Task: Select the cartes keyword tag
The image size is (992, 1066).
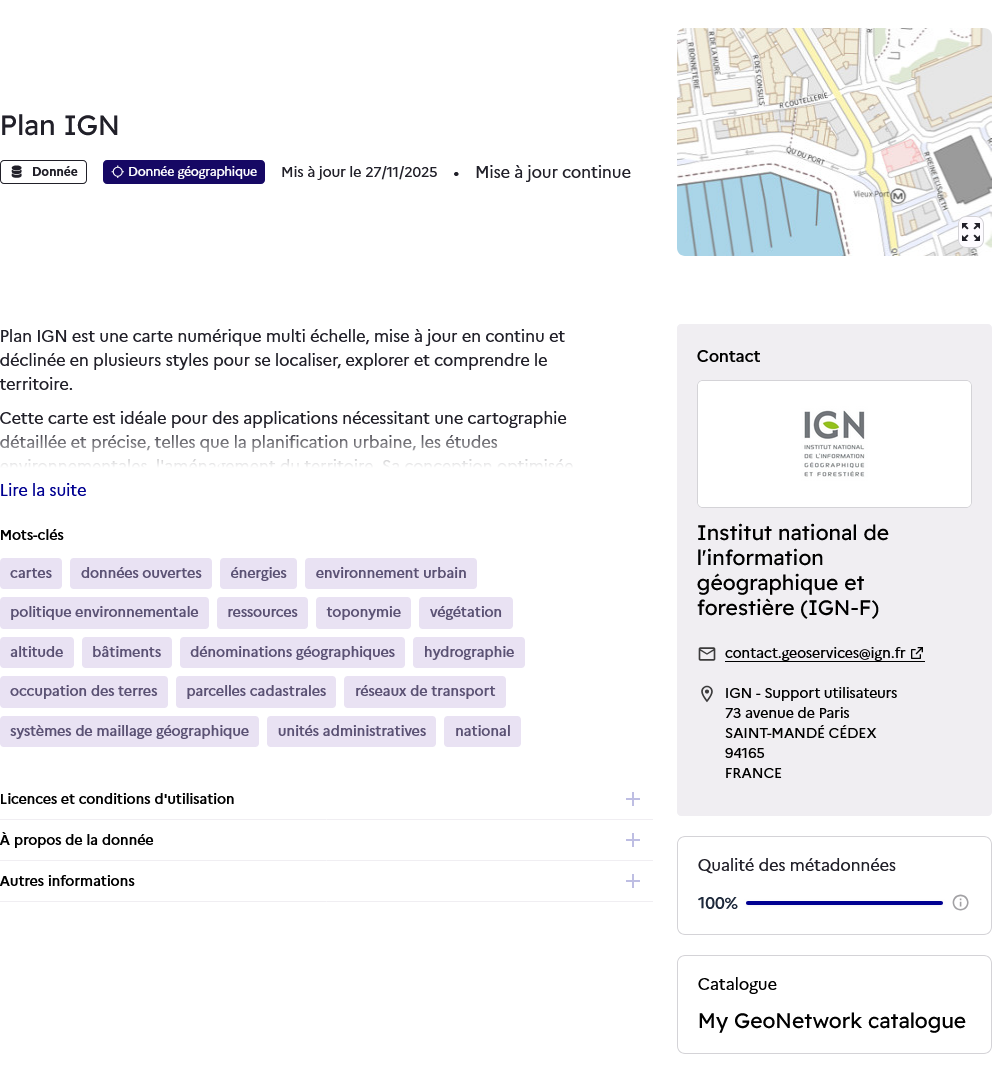Action: pos(31,573)
